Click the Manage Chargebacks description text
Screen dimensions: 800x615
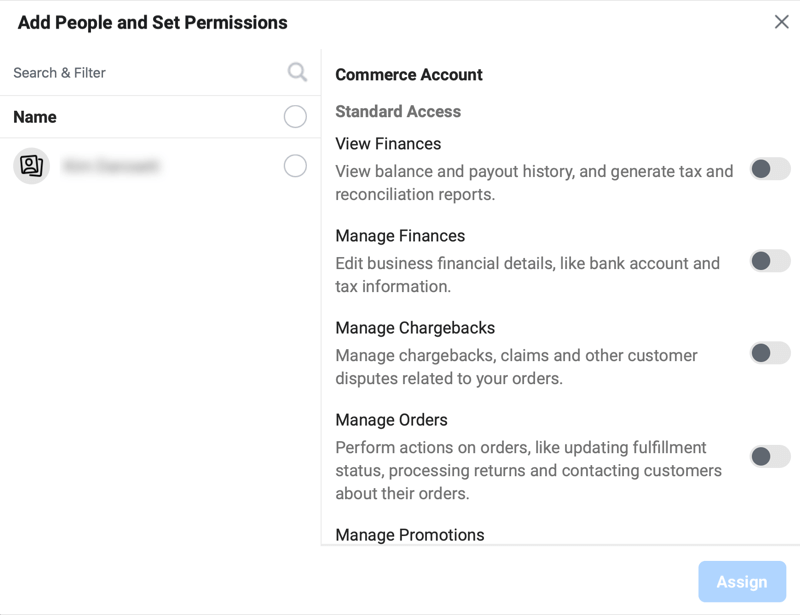[x=516, y=367]
